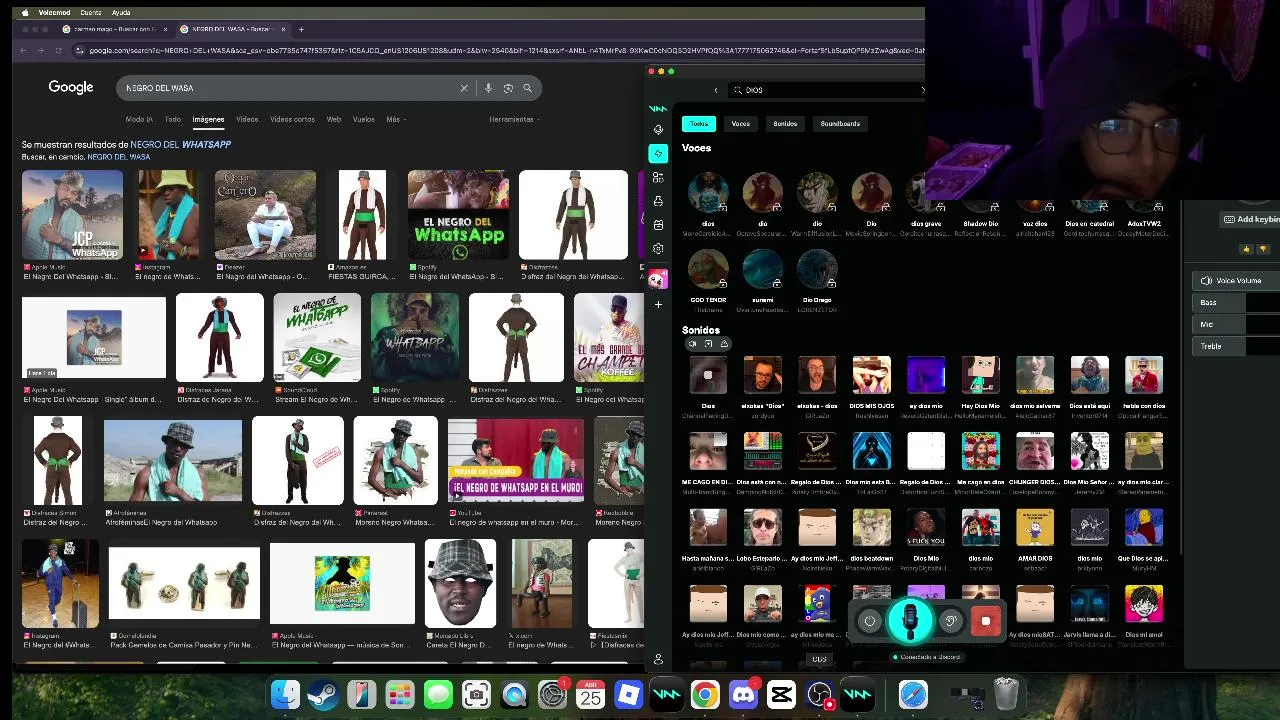Click Chrome back arrow in toolbar
This screenshot has width=1280, height=720.
pos(25,50)
